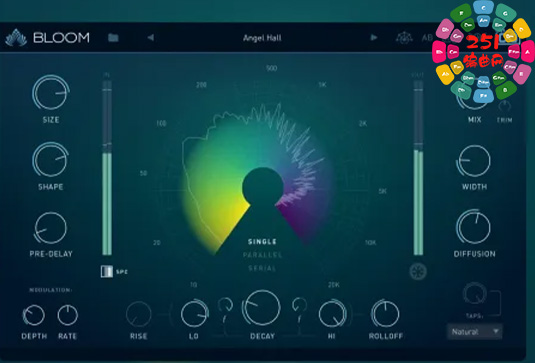Load the previous preset arrow

(x=150, y=38)
